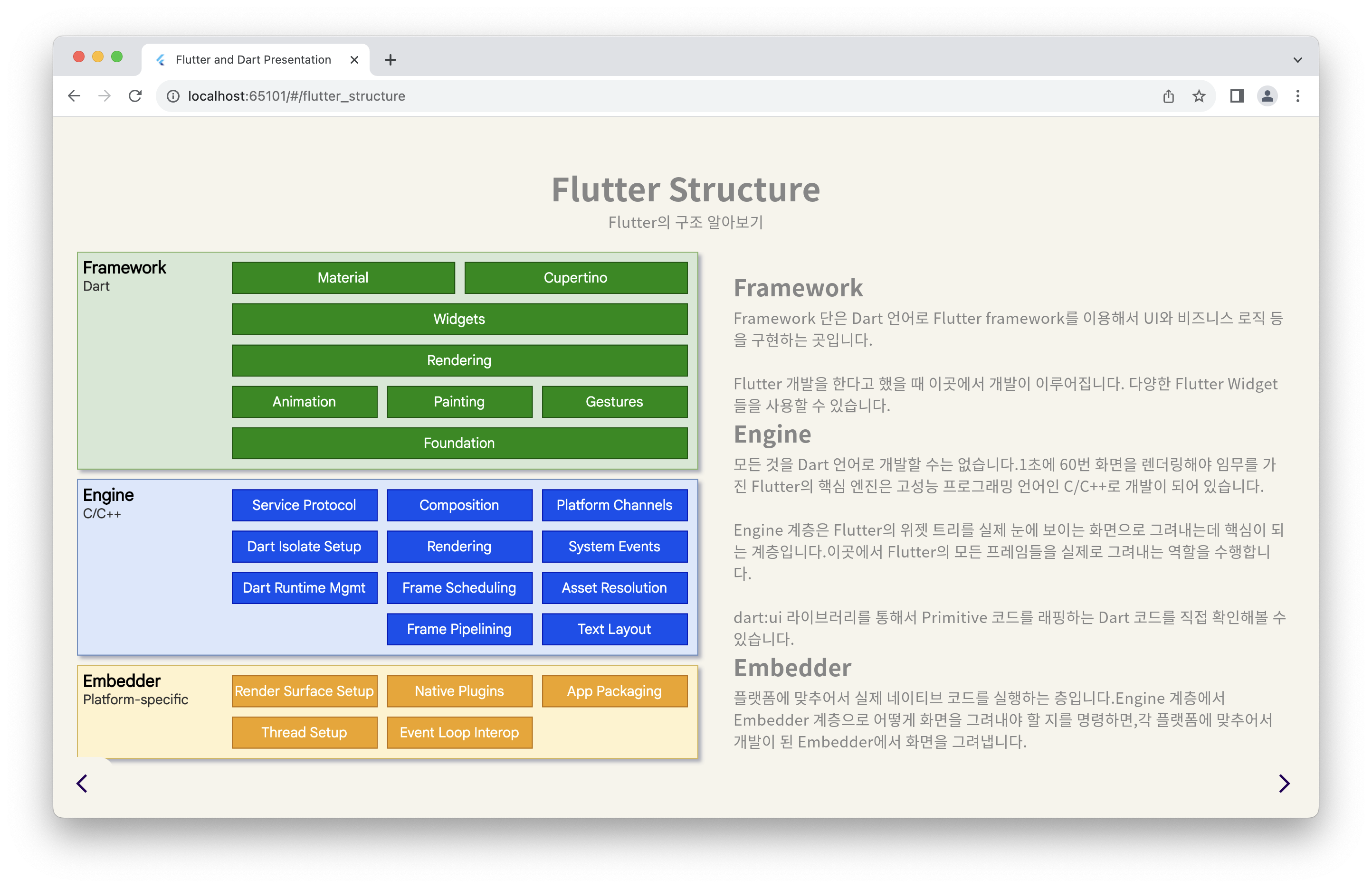
Task: Open the Chrome three-dot menu
Action: click(x=1297, y=96)
